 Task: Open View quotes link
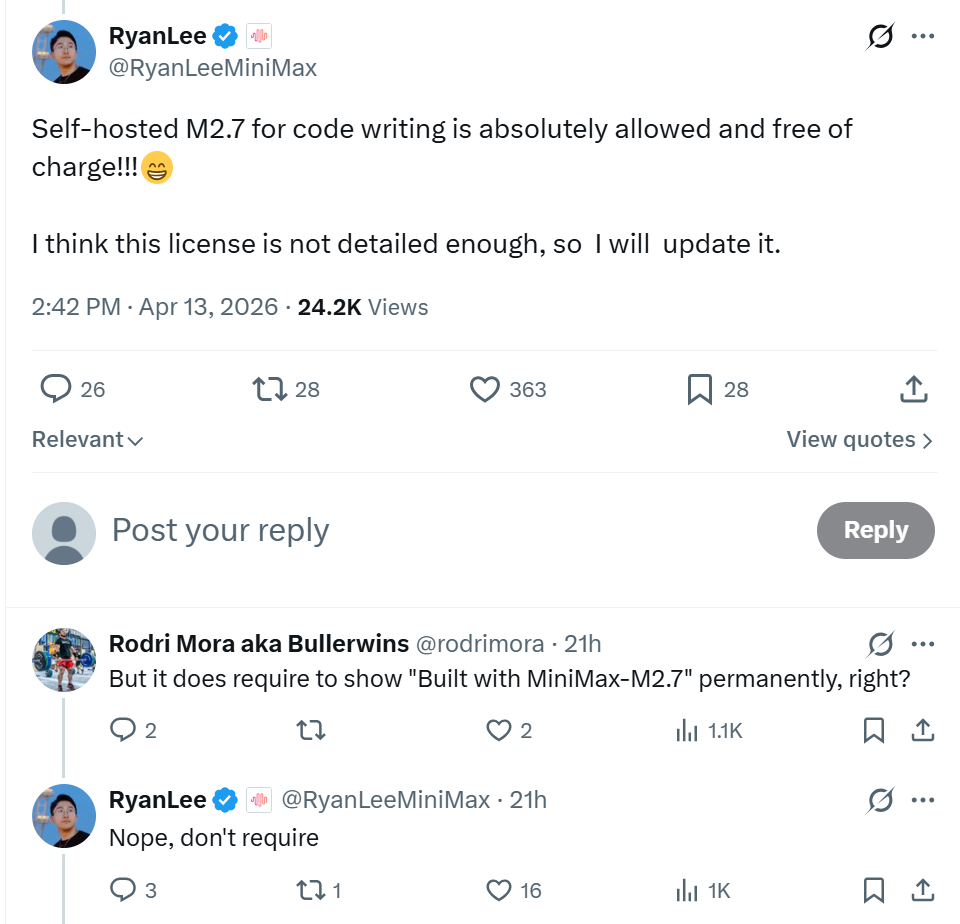(x=859, y=440)
